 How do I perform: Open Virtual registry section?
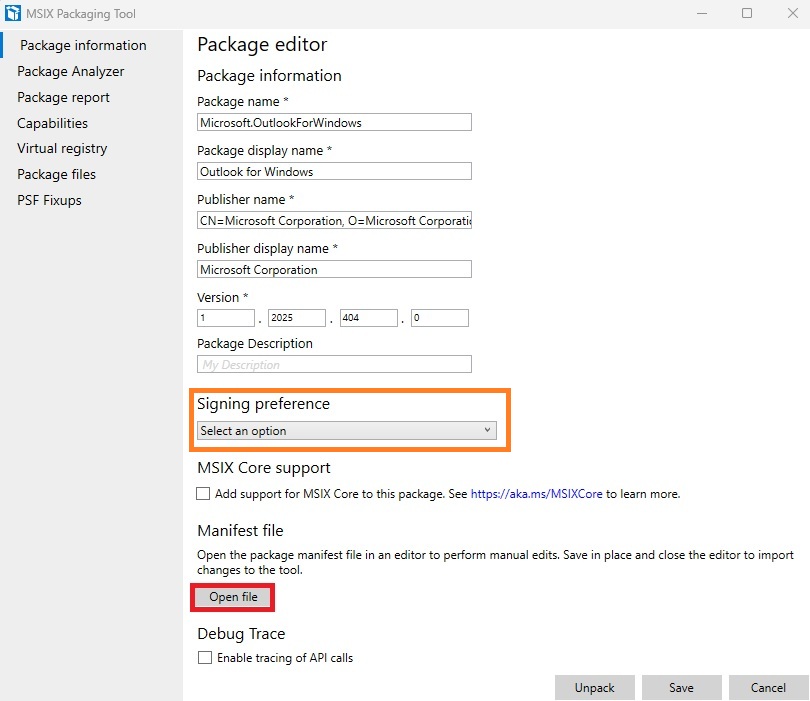(62, 148)
